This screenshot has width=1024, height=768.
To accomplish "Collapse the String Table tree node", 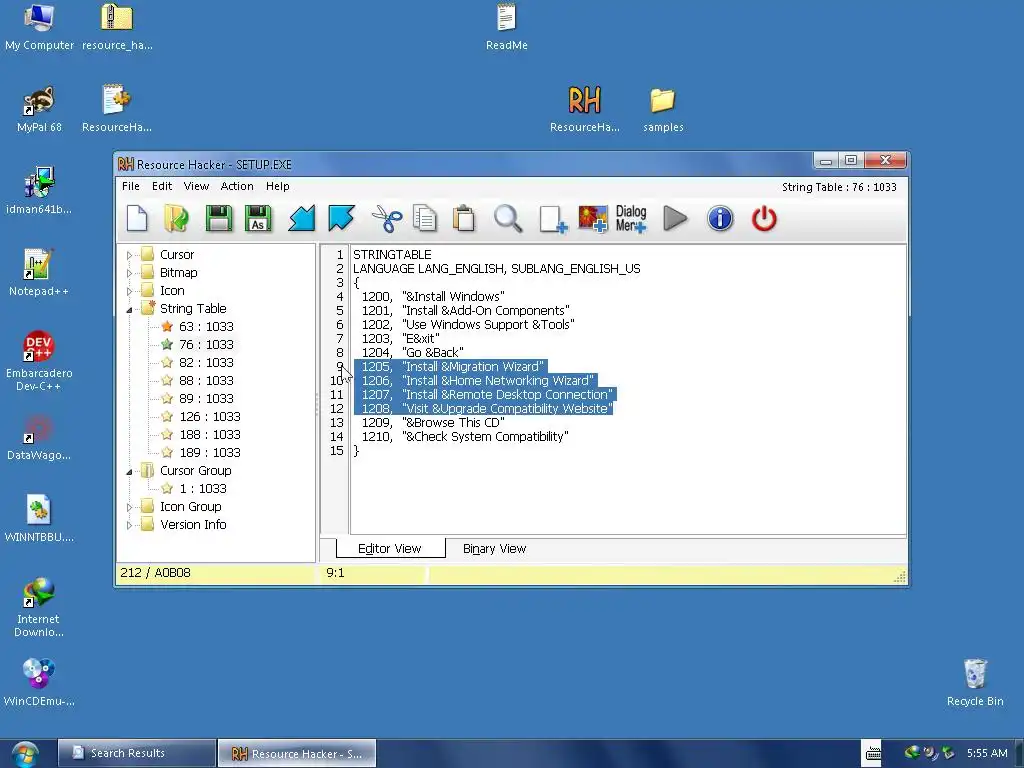I will pyautogui.click(x=129, y=310).
